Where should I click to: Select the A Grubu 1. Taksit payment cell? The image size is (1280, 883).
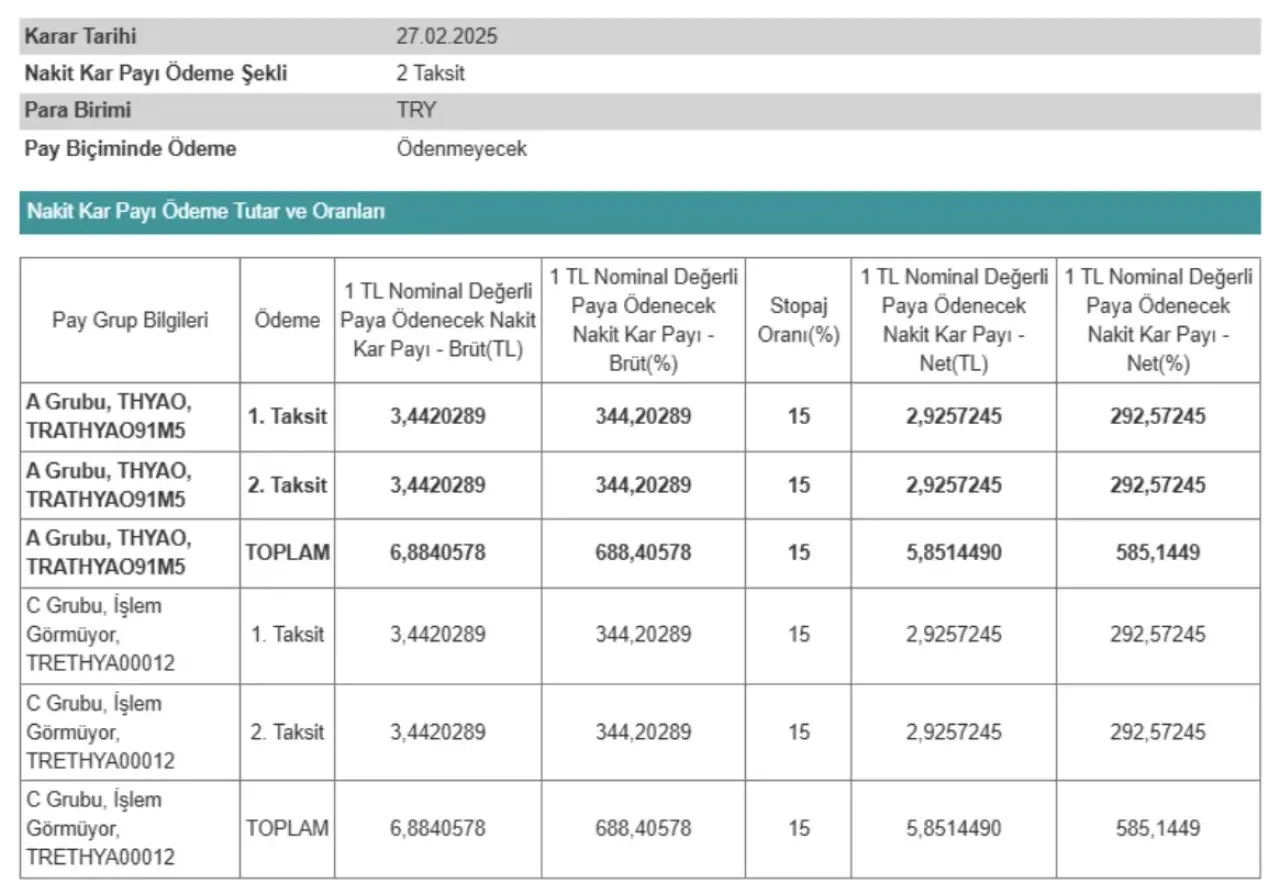tap(288, 416)
